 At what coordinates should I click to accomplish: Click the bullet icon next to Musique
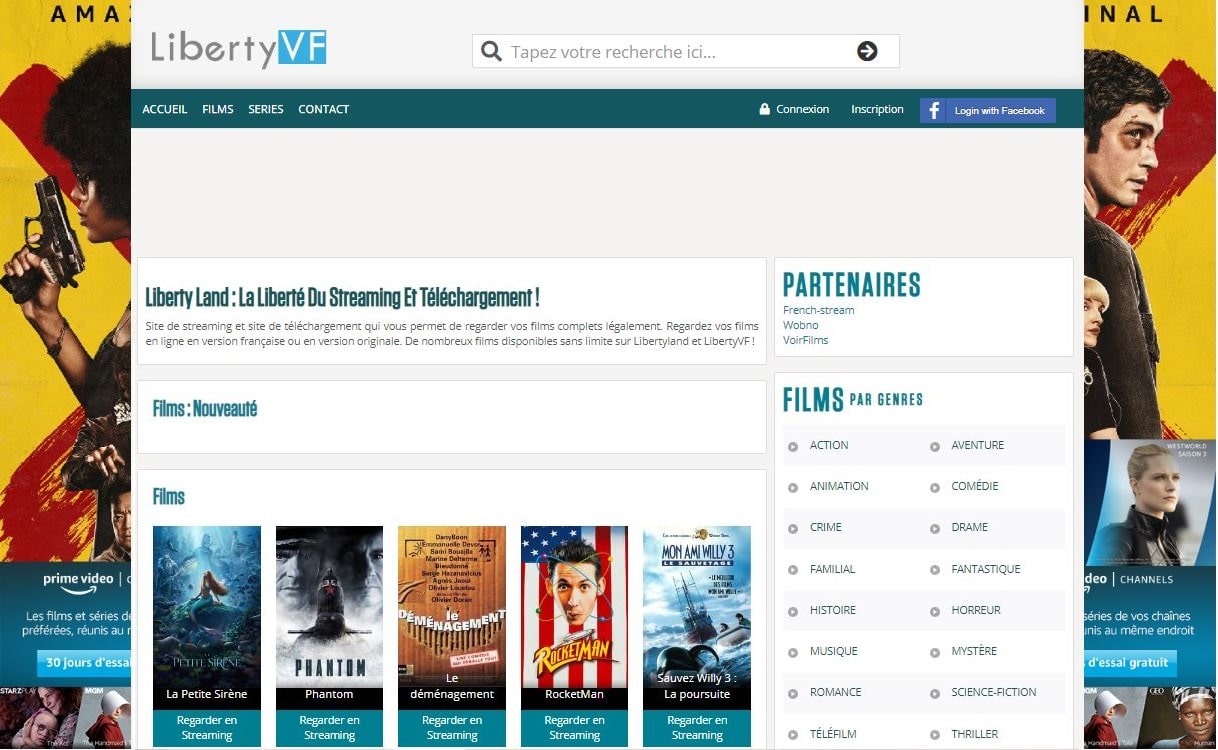(793, 652)
